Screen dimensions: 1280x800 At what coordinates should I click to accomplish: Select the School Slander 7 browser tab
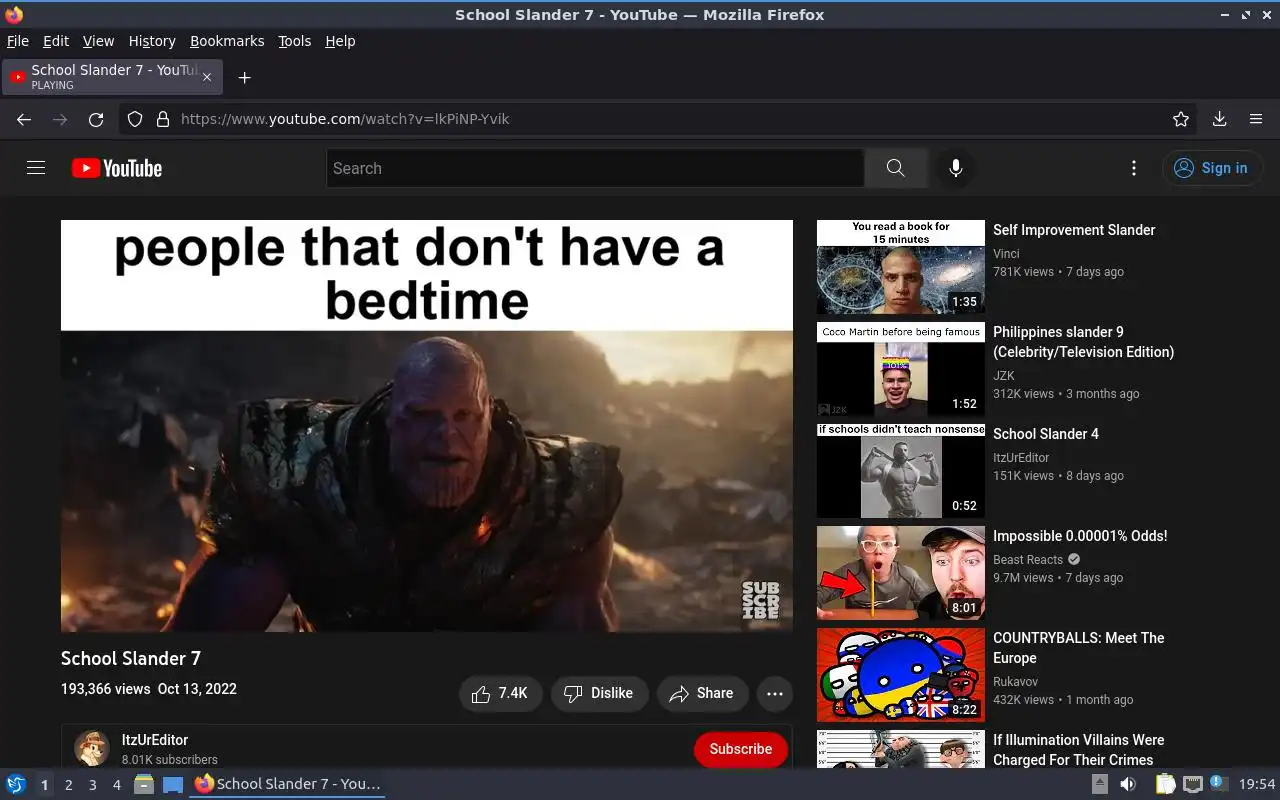(112, 77)
